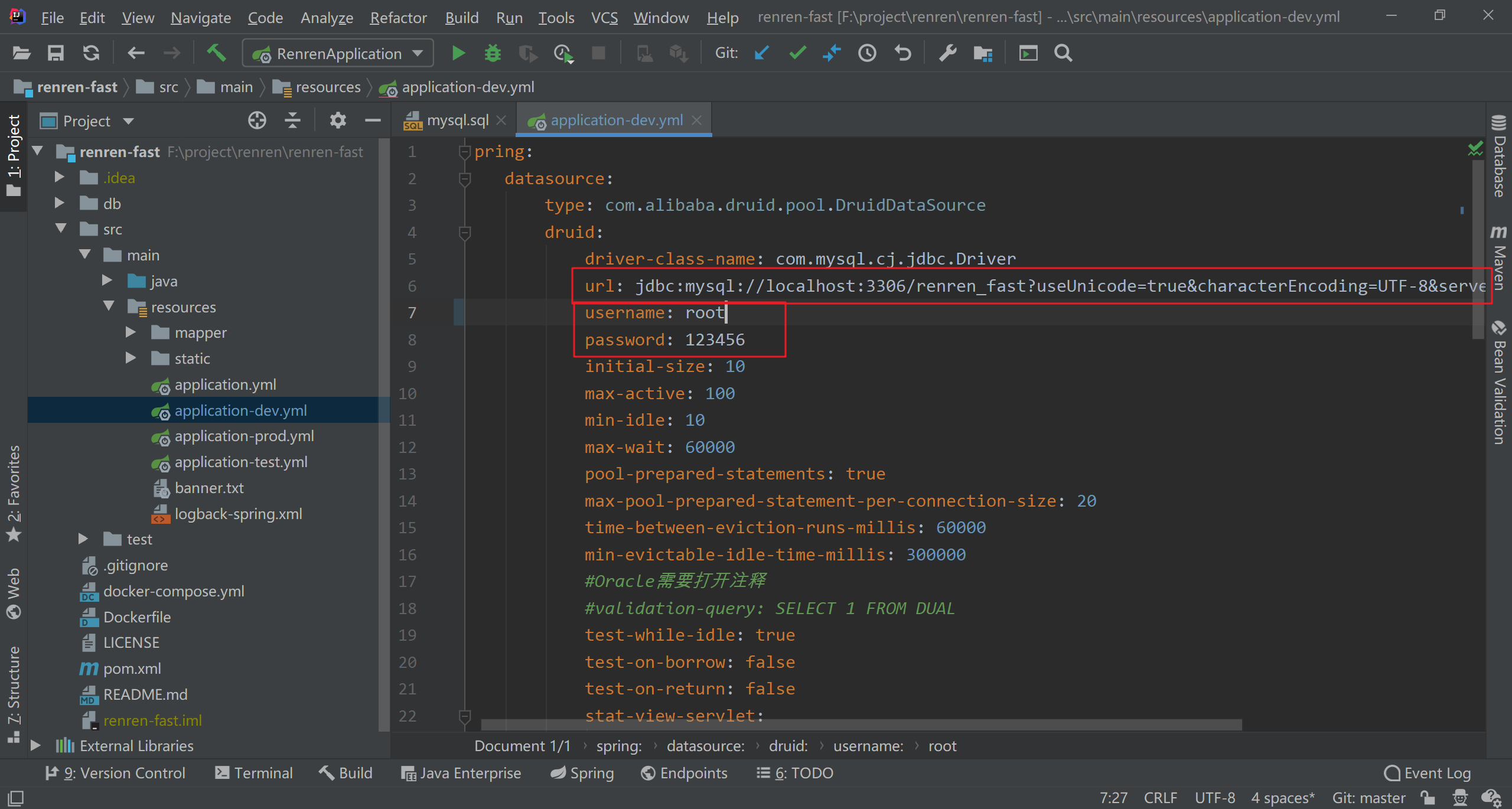Click the Git: master branch widget
Viewport: 1512px width, 809px height.
pyautogui.click(x=1368, y=798)
